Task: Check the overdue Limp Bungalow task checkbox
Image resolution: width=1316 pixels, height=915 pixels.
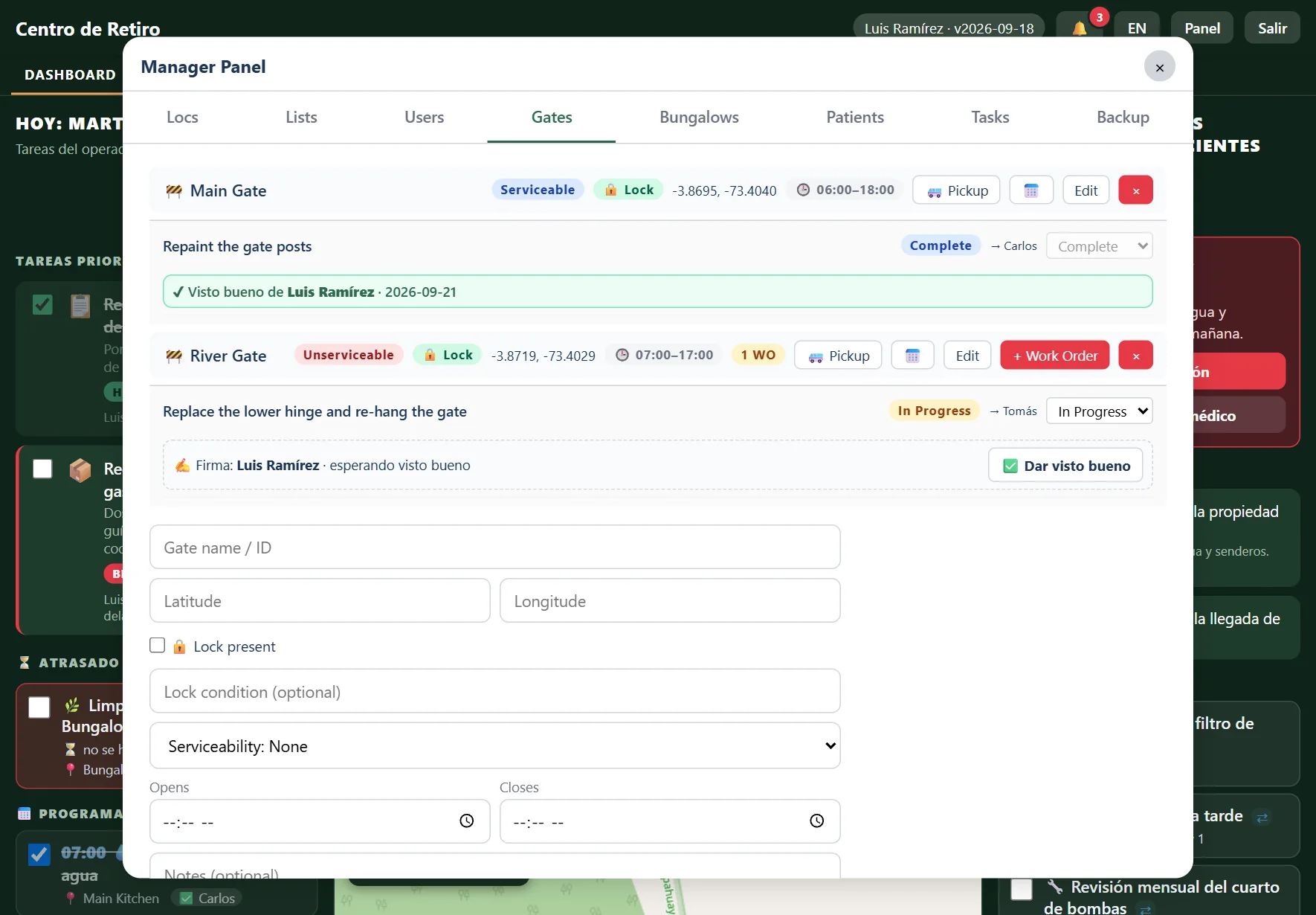Action: (39, 707)
